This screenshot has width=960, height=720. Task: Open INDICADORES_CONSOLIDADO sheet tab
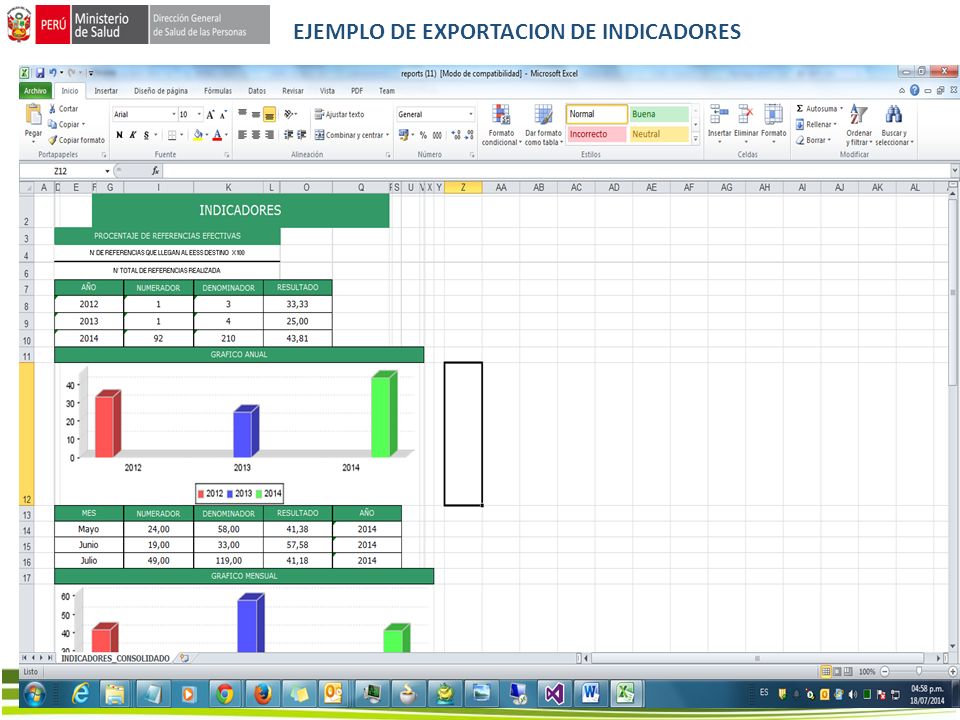click(x=115, y=658)
